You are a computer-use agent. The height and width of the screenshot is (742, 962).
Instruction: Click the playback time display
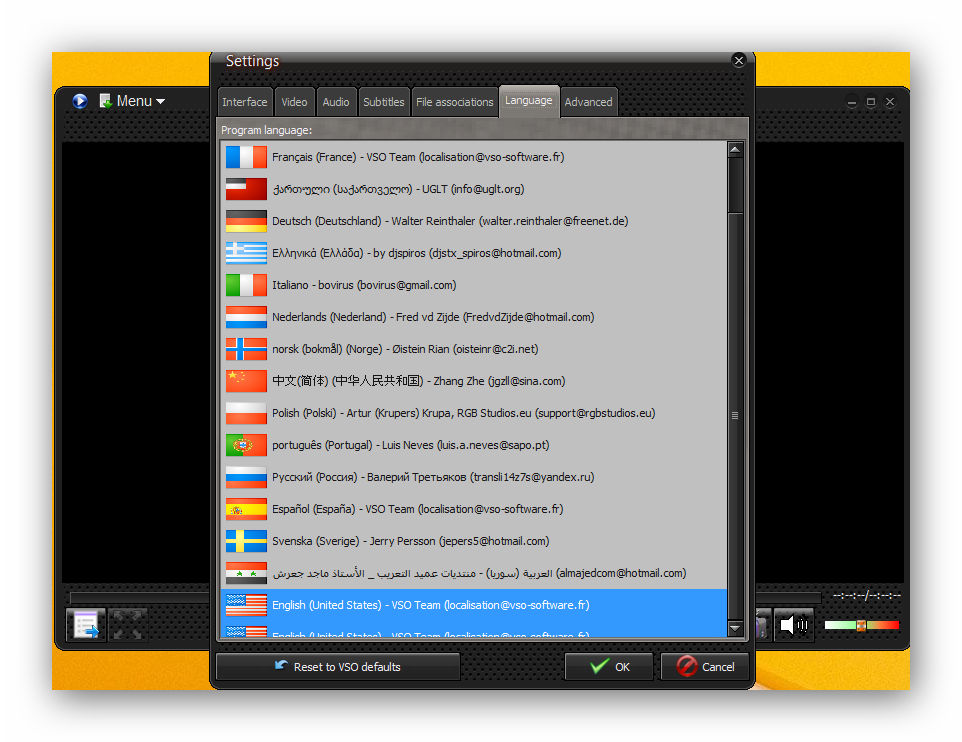tap(866, 595)
